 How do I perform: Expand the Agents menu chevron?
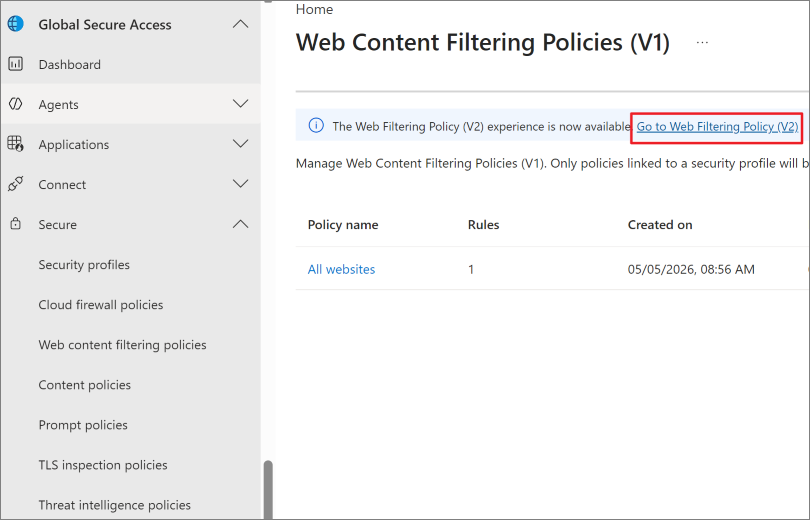(x=240, y=104)
